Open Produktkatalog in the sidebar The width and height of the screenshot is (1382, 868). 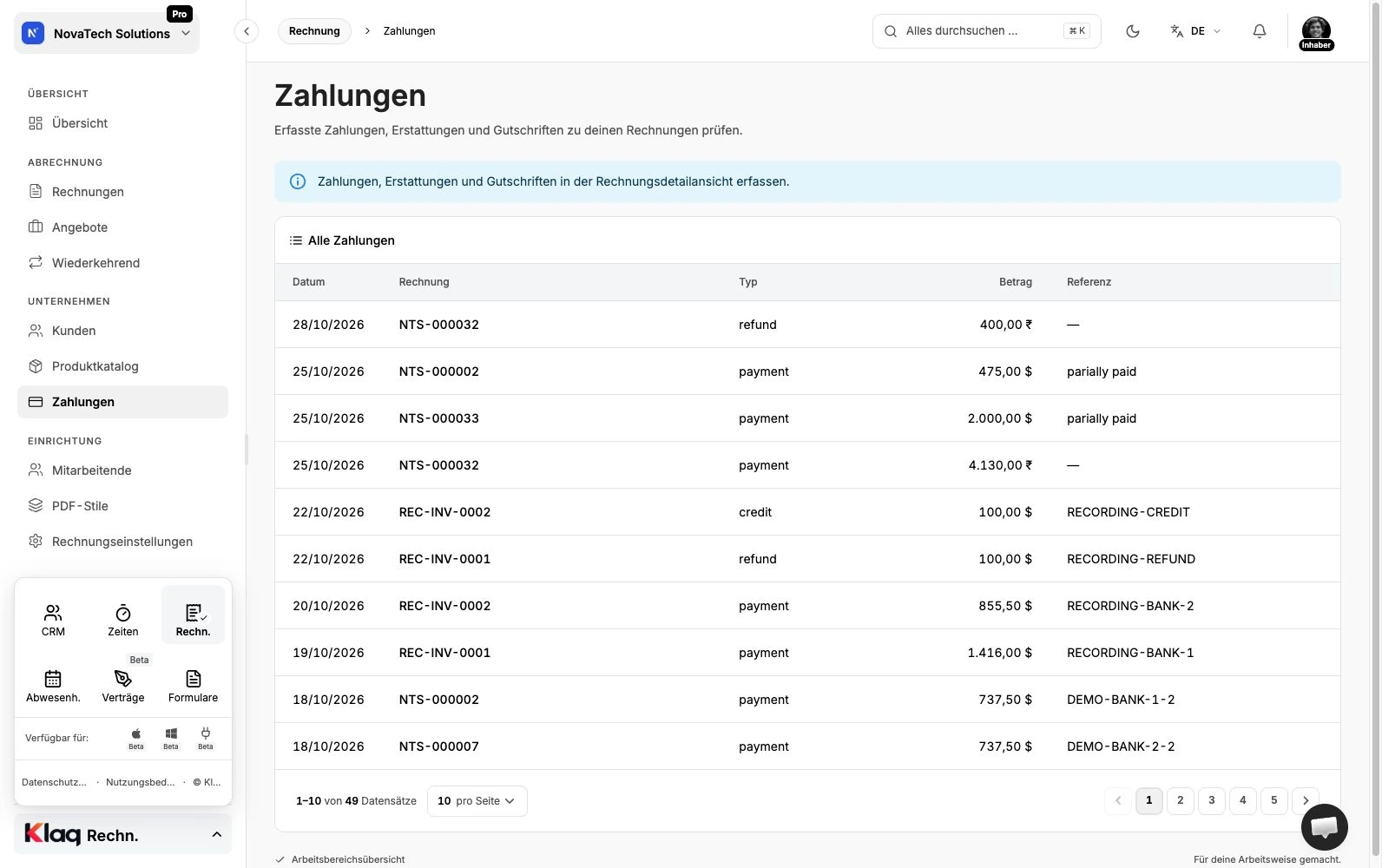point(122,366)
